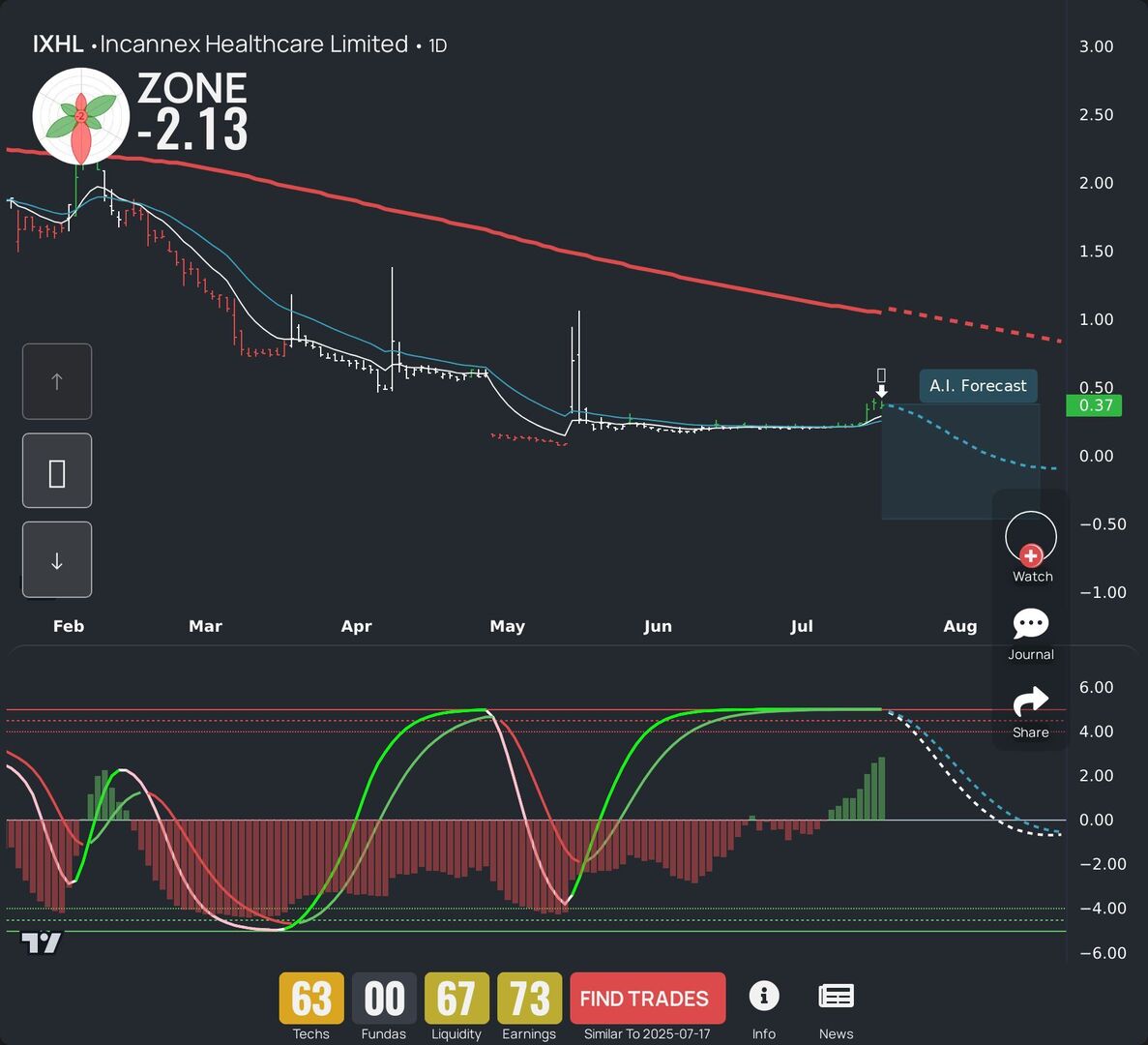Select the Fundas score 00 badge
Image resolution: width=1148 pixels, height=1045 pixels.
click(384, 999)
